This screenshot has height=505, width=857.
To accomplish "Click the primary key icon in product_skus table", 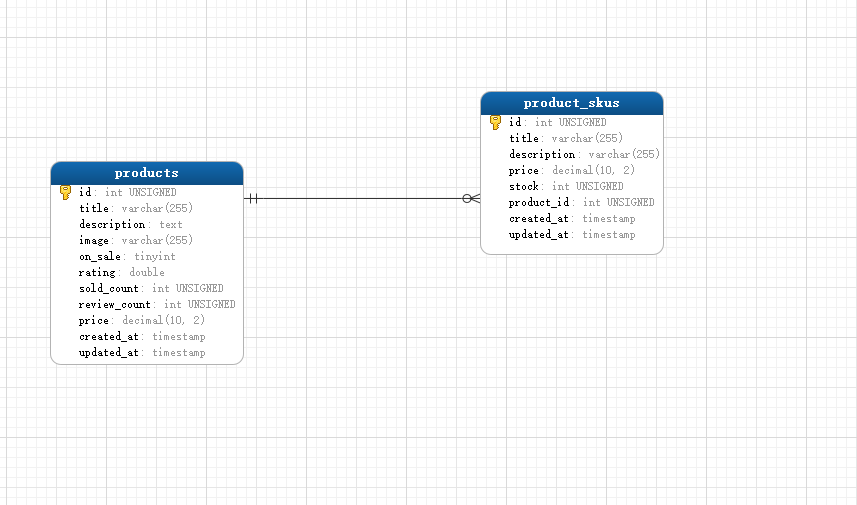I will tap(495, 123).
